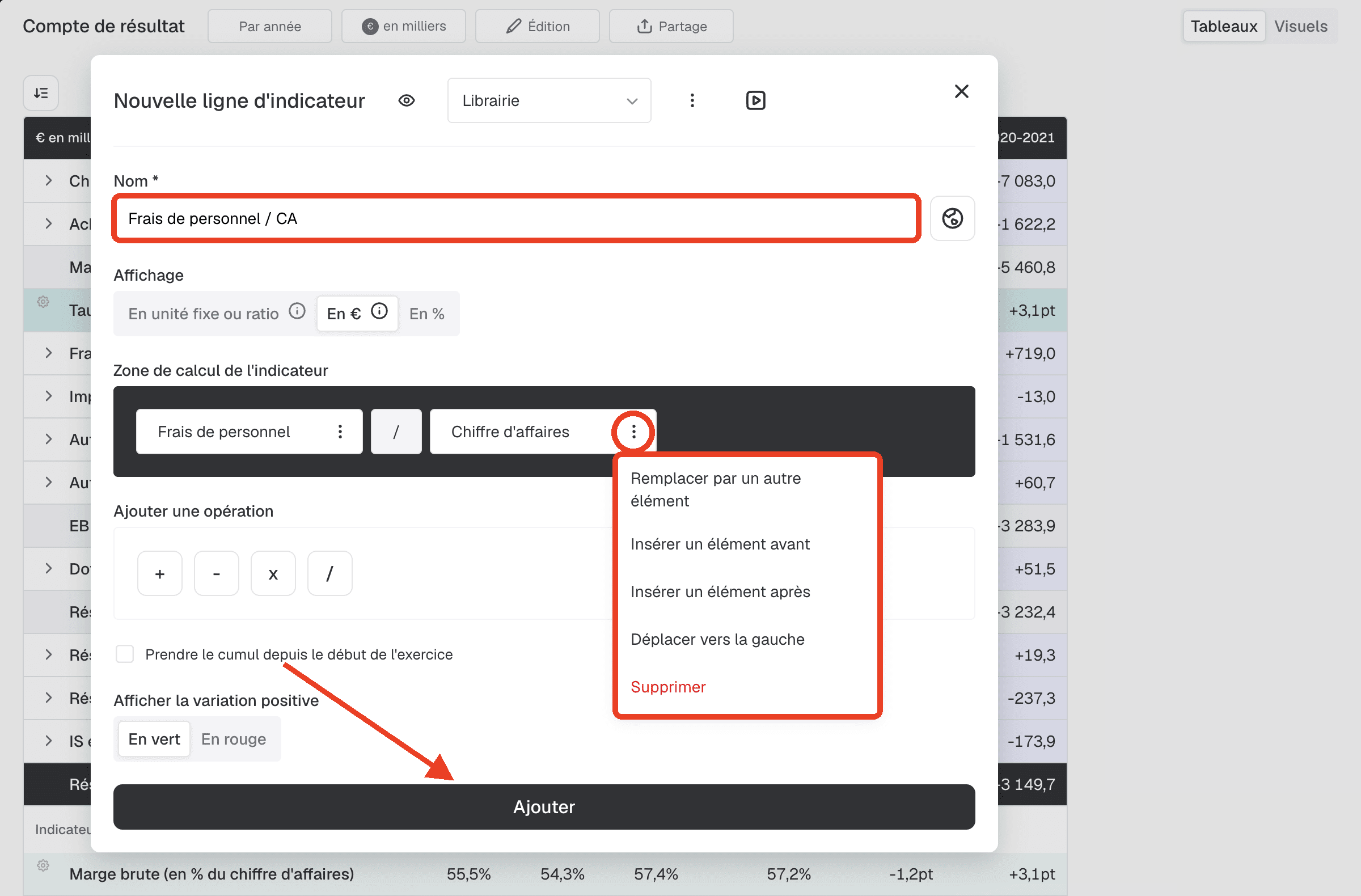Open three-dot menu on Chiffre d'affaires element
The image size is (1361, 896).
[x=633, y=432]
